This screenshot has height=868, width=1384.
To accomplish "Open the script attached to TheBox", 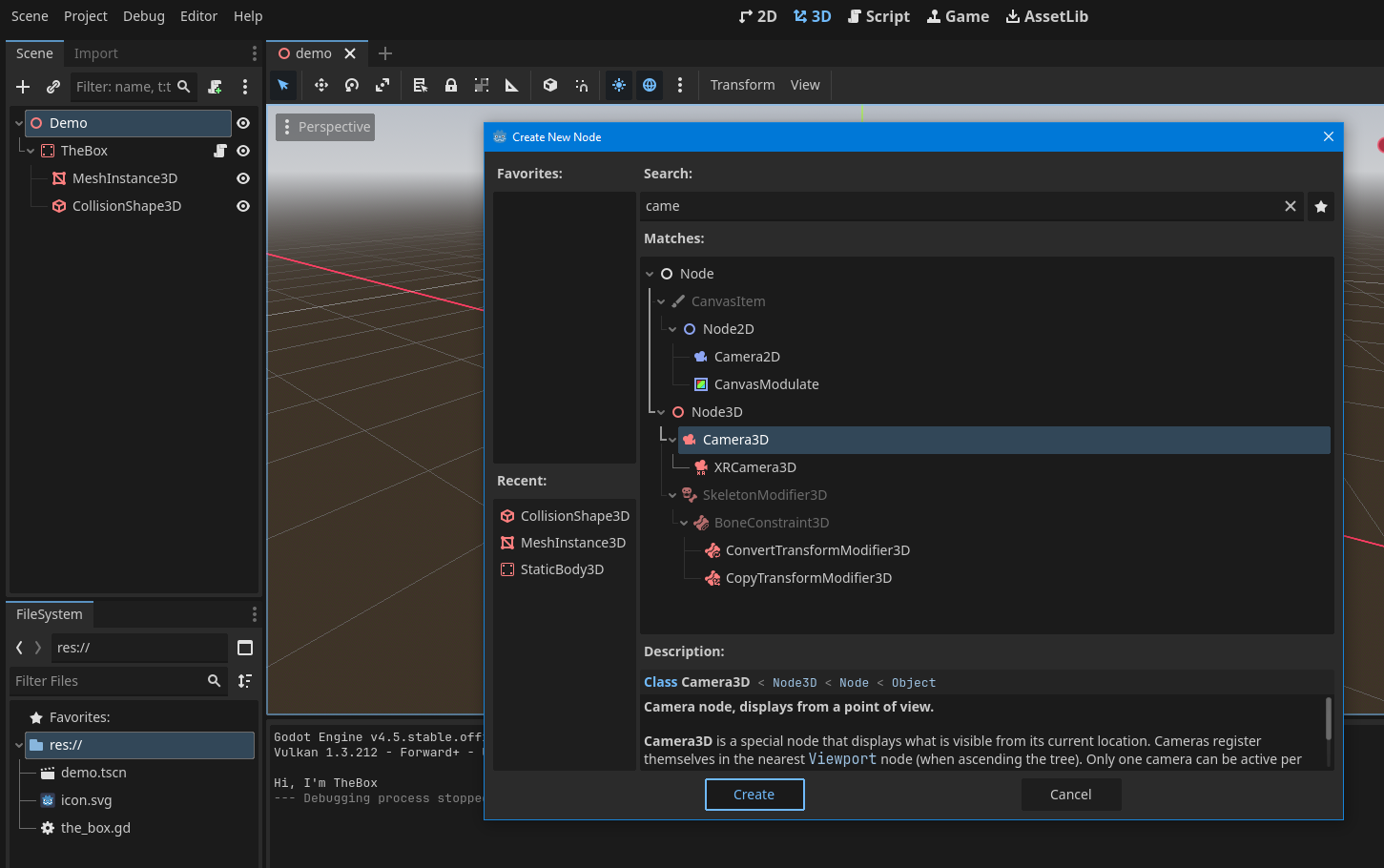I will [220, 151].
